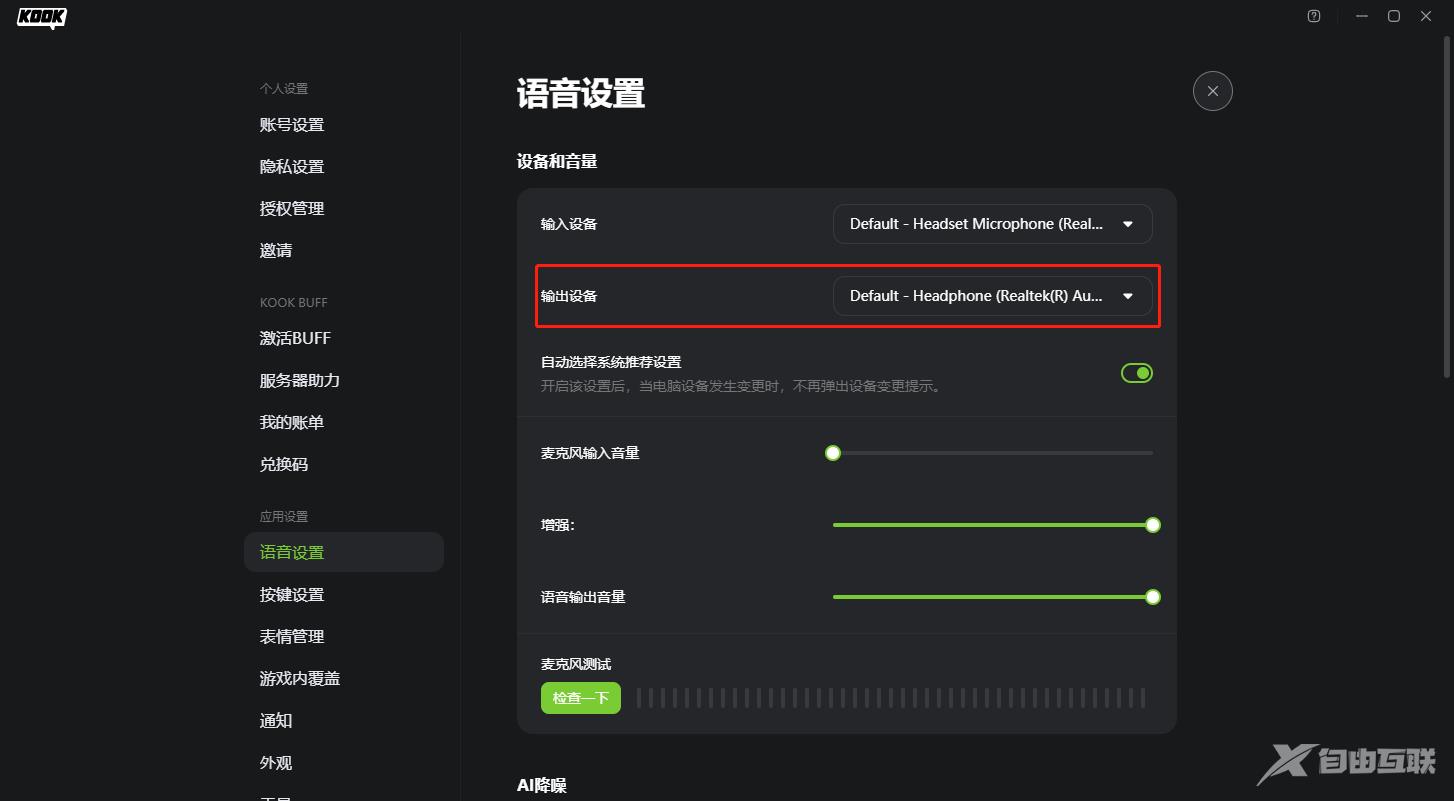Go to 游戏内覆盖 settings
This screenshot has width=1454, height=801.
300,679
